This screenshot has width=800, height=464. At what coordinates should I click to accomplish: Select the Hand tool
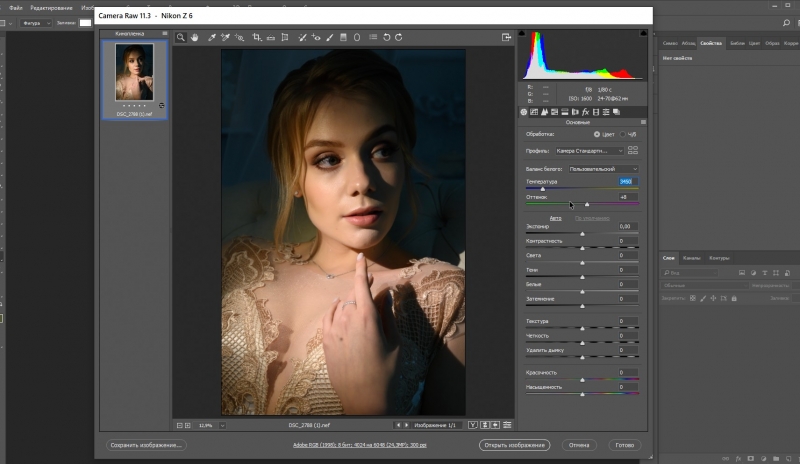[195, 37]
